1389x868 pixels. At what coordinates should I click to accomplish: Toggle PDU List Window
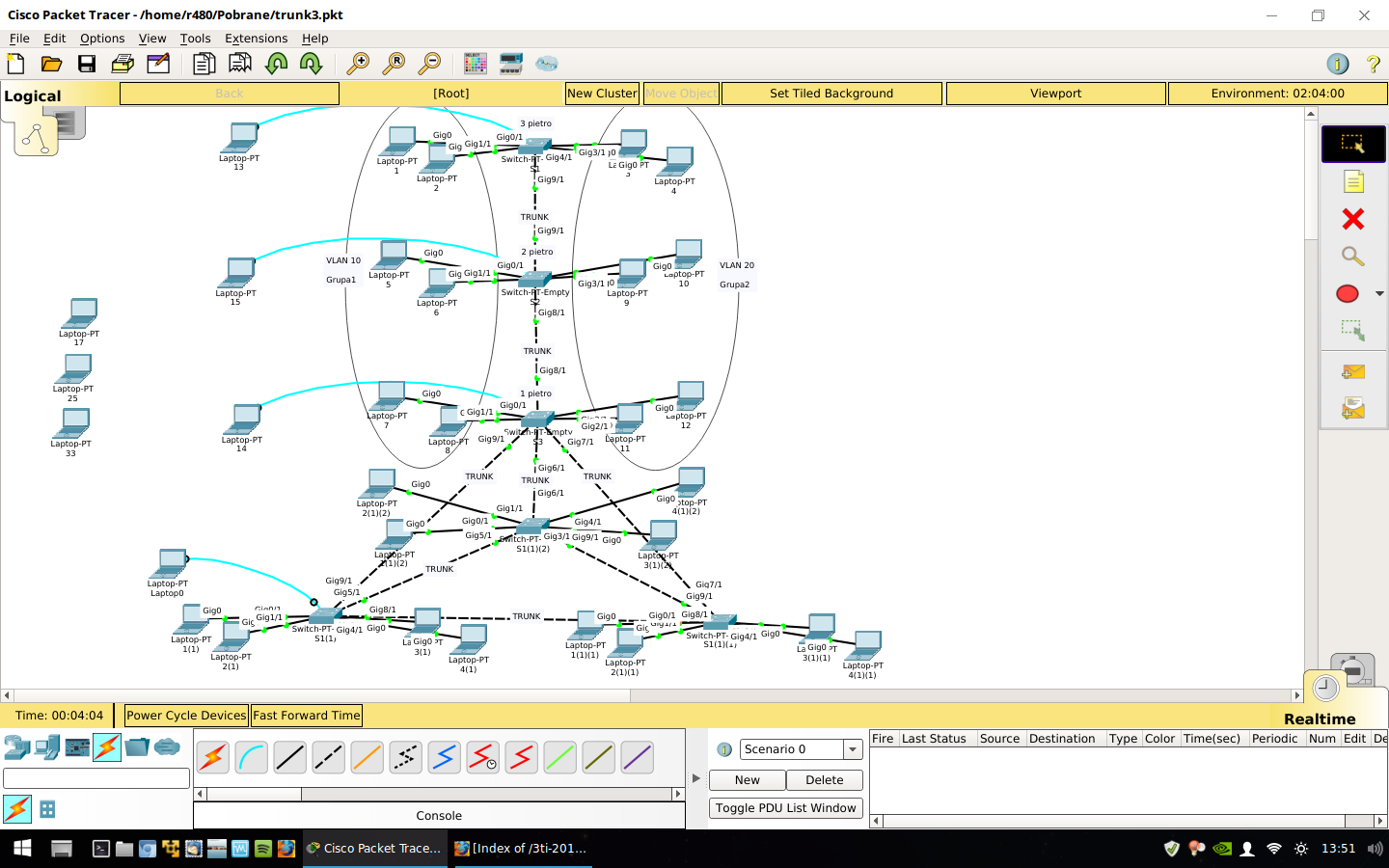point(785,808)
